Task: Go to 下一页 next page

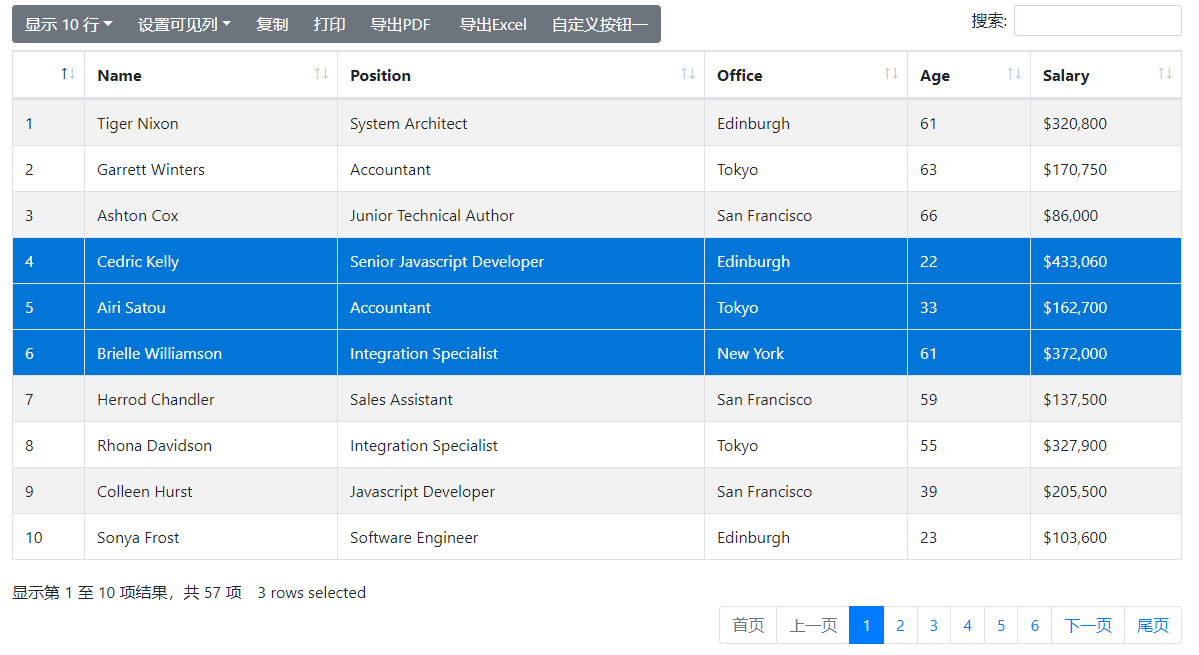Action: pyautogui.click(x=1088, y=625)
